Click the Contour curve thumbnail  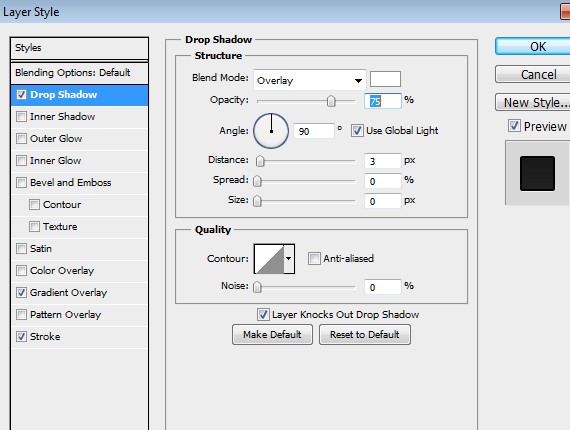[x=269, y=259]
